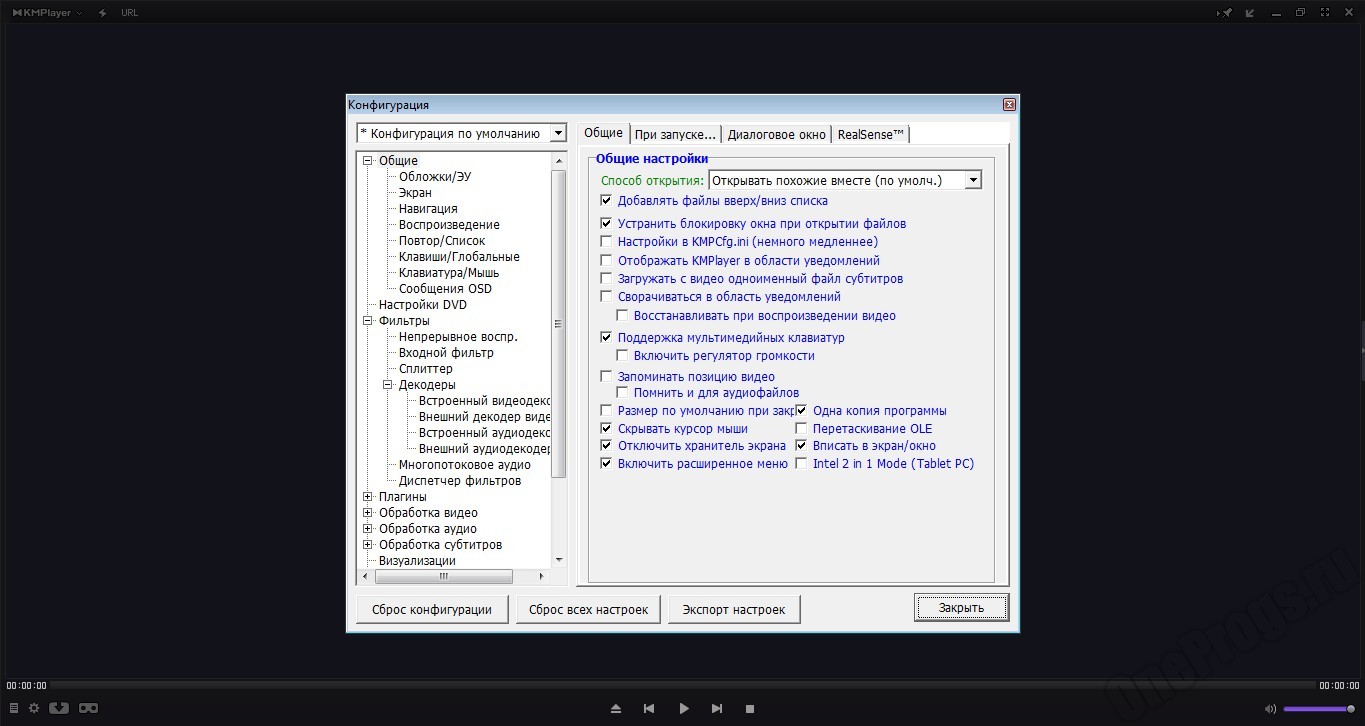Toggle Поддержка мультимедийных клавиатур checkbox
This screenshot has height=726, width=1365.
pyautogui.click(x=606, y=338)
